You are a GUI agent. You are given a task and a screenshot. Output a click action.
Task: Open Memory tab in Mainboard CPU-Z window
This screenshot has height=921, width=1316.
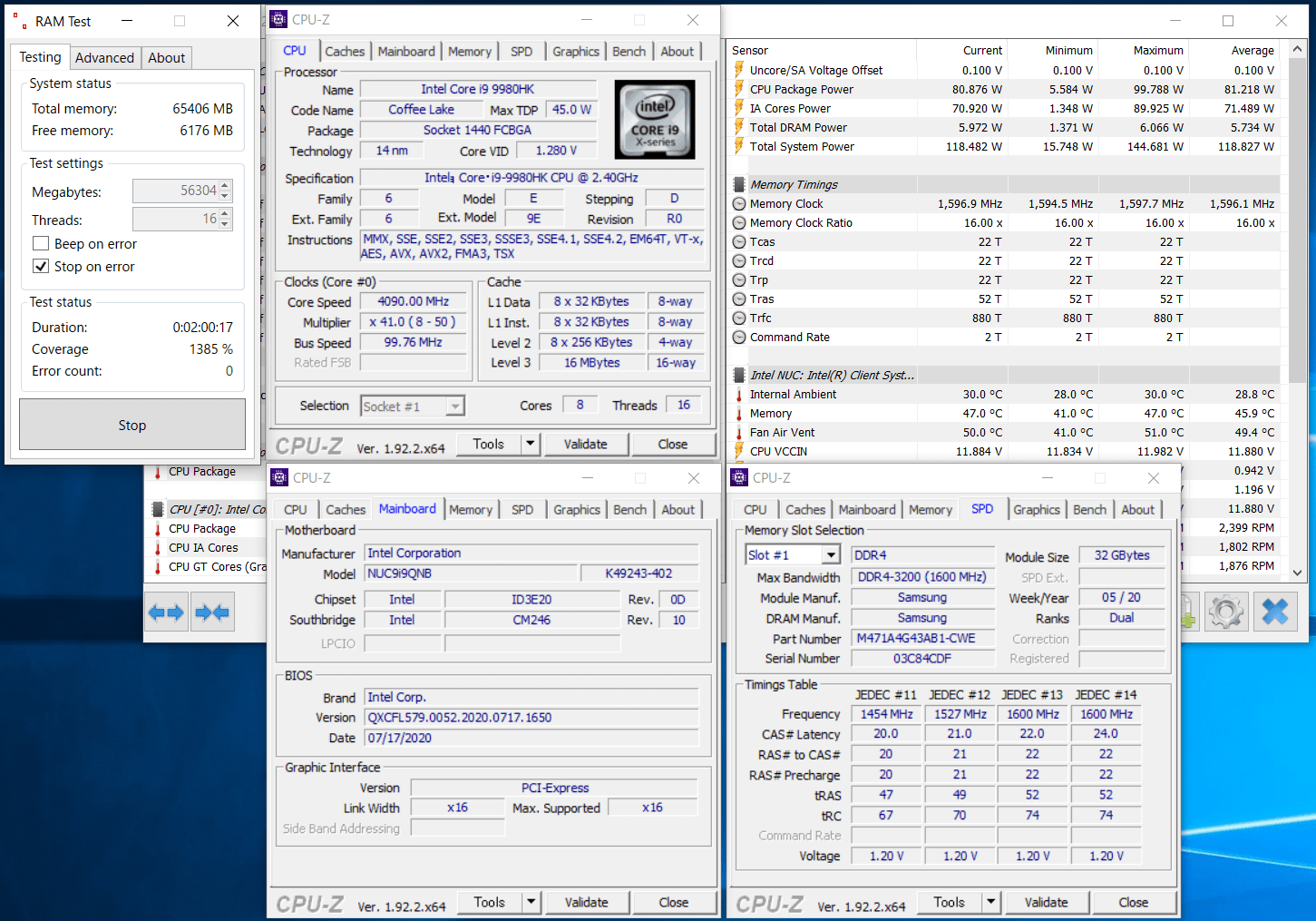(x=471, y=510)
